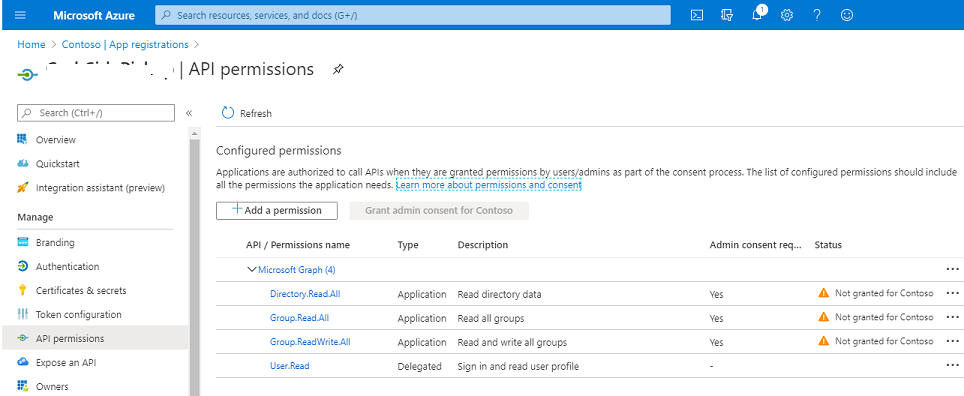This screenshot has height=396, width=964.
Task: Open Integration assistant (preview)
Action: [x=100, y=188]
